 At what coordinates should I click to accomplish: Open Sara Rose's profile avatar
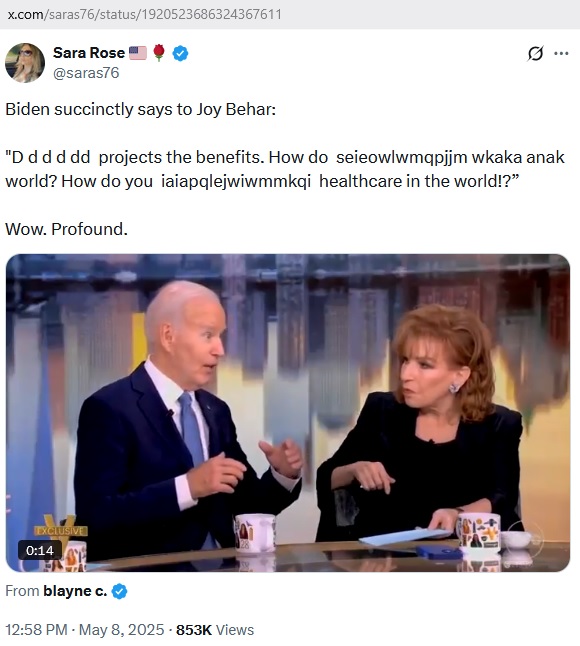[x=25, y=63]
